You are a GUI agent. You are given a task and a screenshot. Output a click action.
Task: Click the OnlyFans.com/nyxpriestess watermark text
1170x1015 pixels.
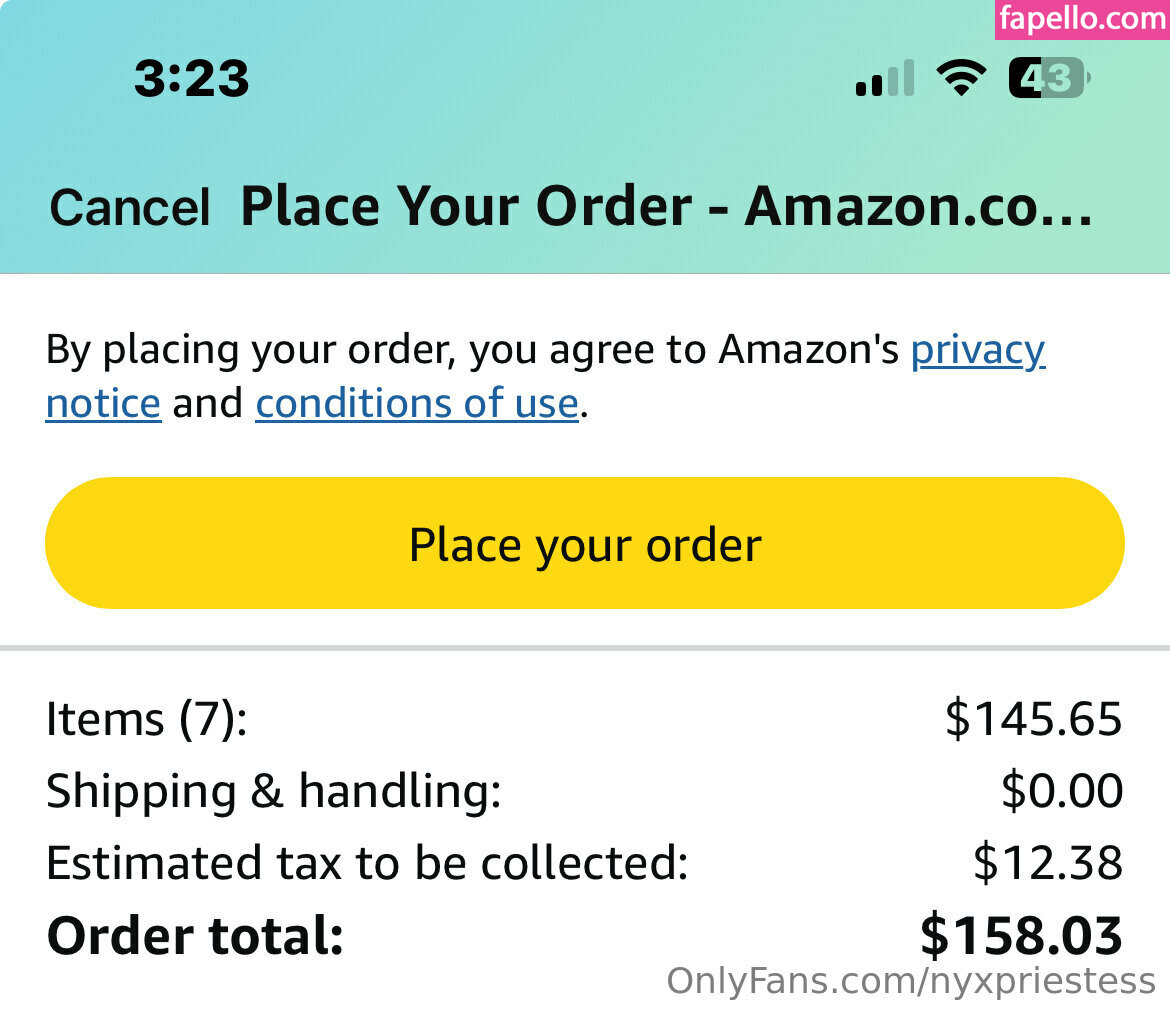911,981
